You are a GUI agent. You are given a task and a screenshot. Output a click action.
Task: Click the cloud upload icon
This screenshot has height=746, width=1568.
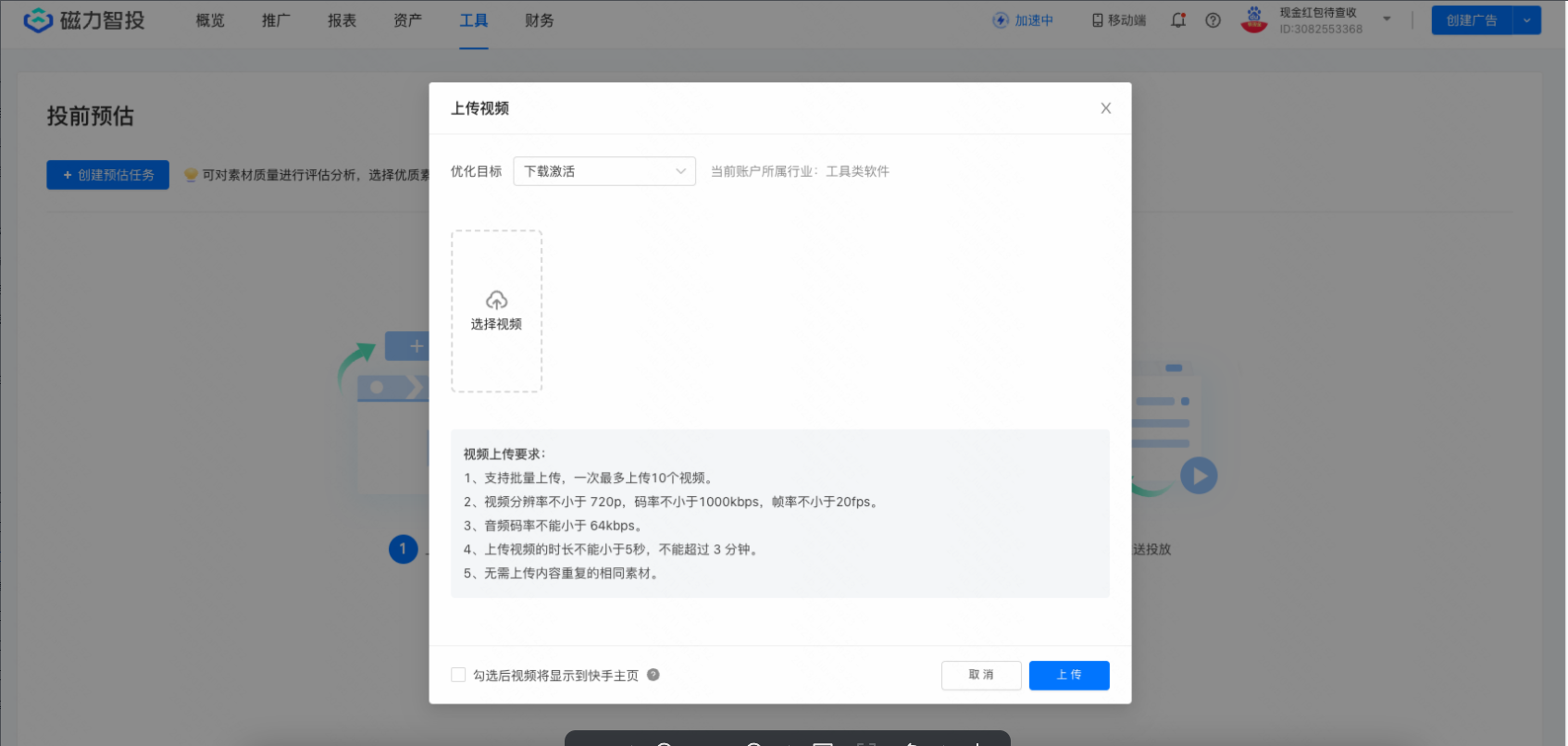tap(496, 300)
